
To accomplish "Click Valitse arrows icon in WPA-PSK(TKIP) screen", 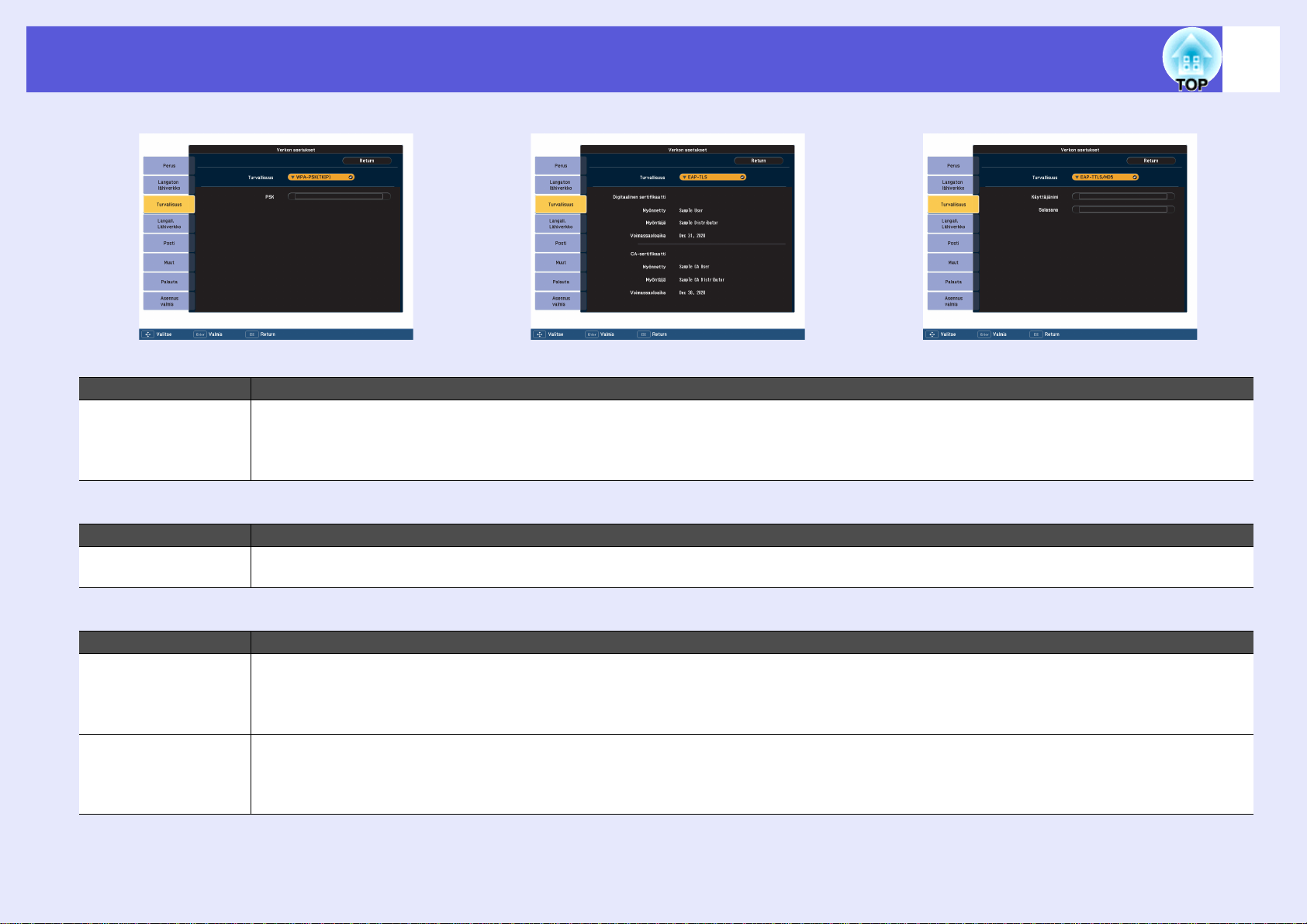I will pyautogui.click(x=148, y=334).
